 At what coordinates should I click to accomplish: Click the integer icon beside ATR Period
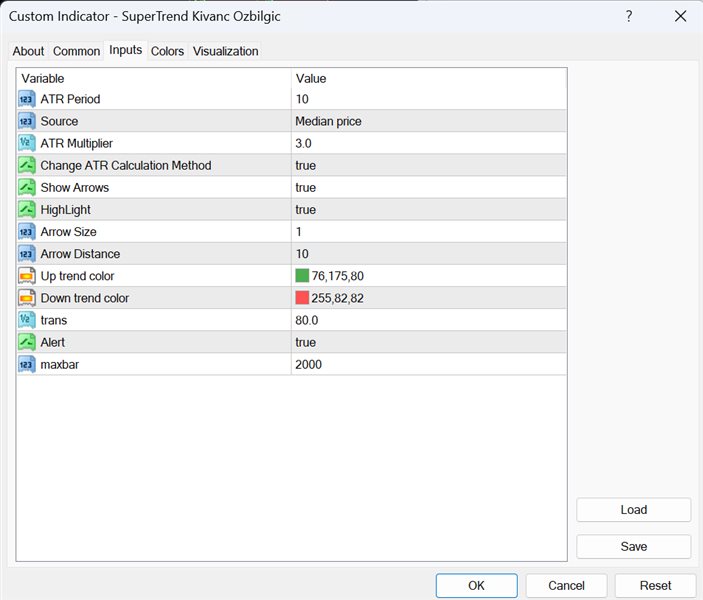[26, 99]
